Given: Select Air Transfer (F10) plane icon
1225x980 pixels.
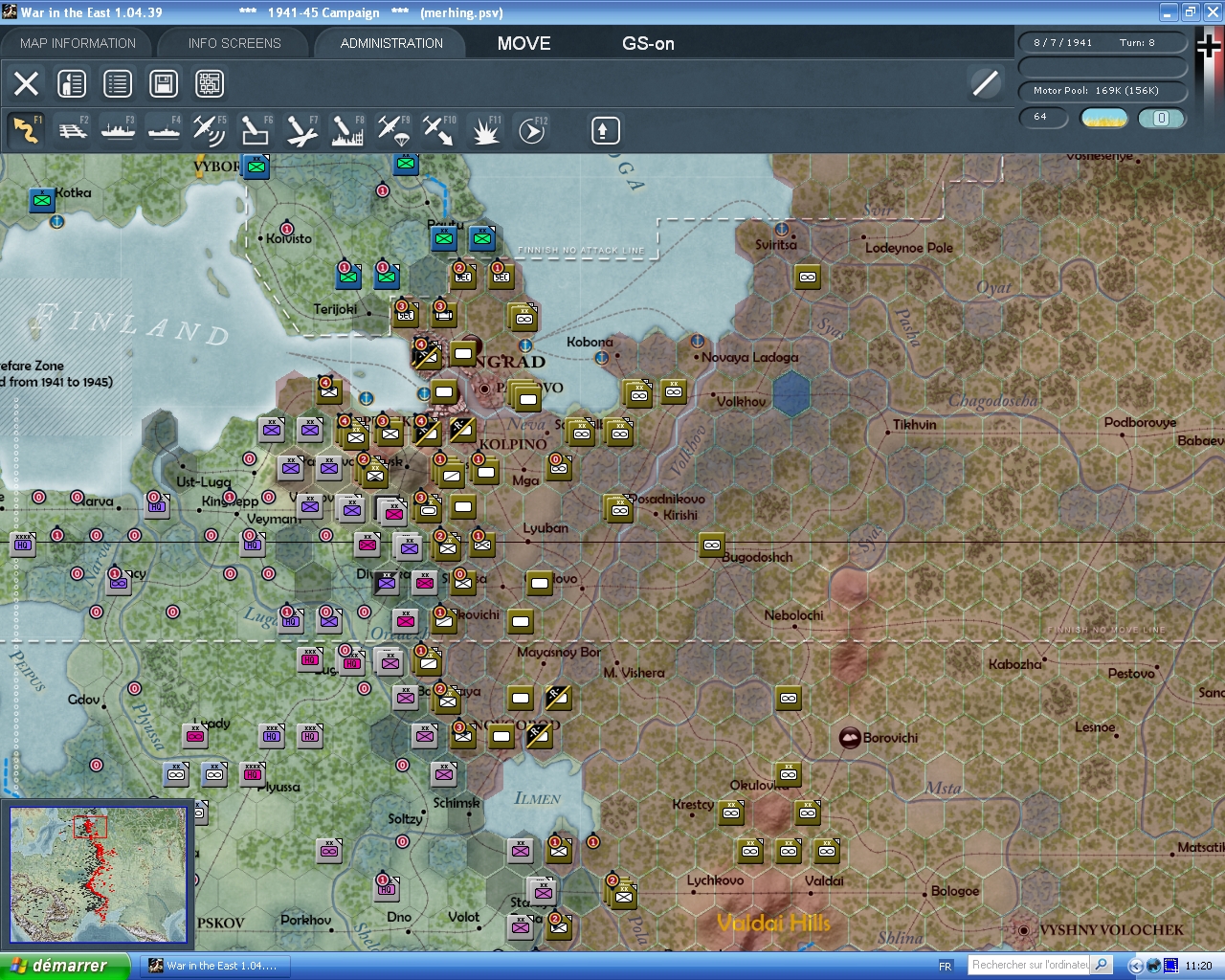Looking at the screenshot, I should tap(439, 130).
